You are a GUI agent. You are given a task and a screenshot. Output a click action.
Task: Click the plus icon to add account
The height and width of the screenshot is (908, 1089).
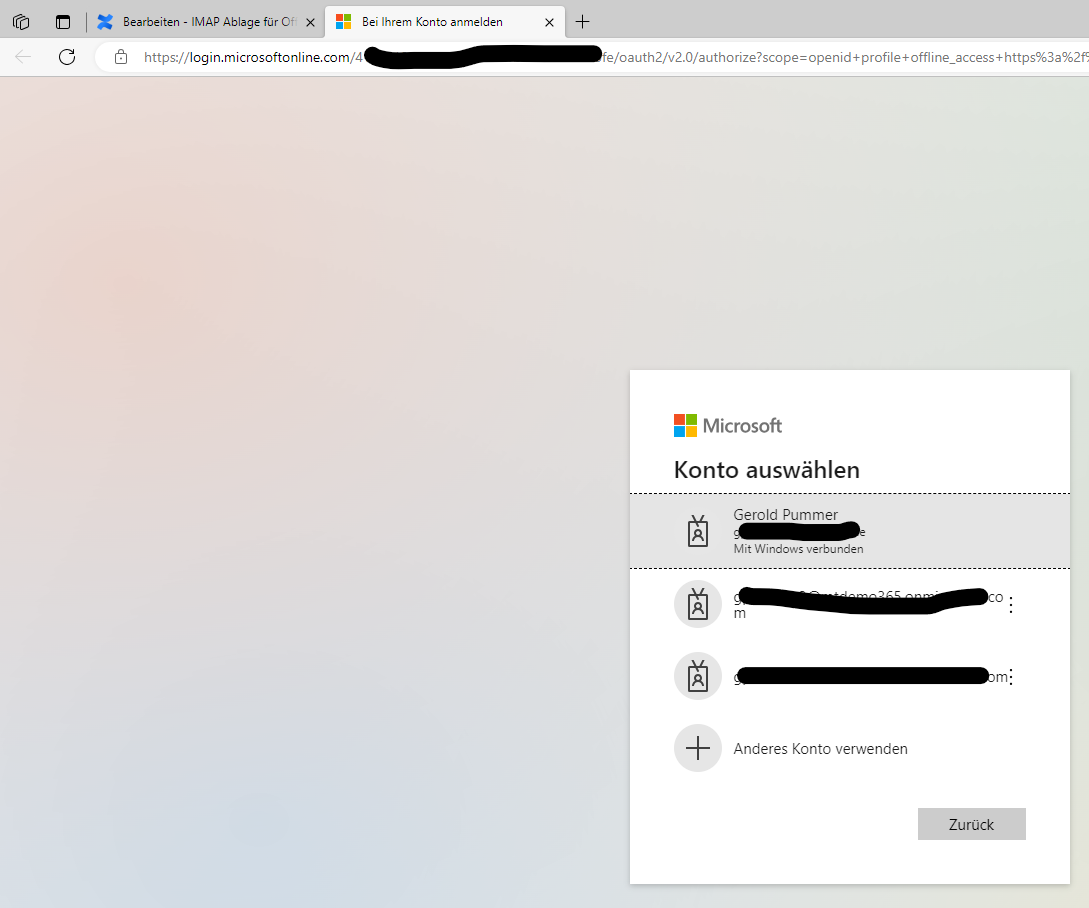pyautogui.click(x=698, y=748)
